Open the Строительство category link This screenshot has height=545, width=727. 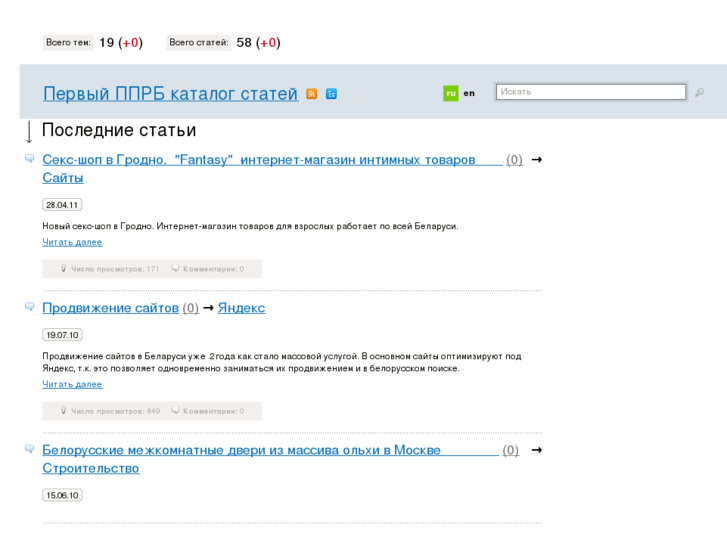pyautogui.click(x=91, y=468)
